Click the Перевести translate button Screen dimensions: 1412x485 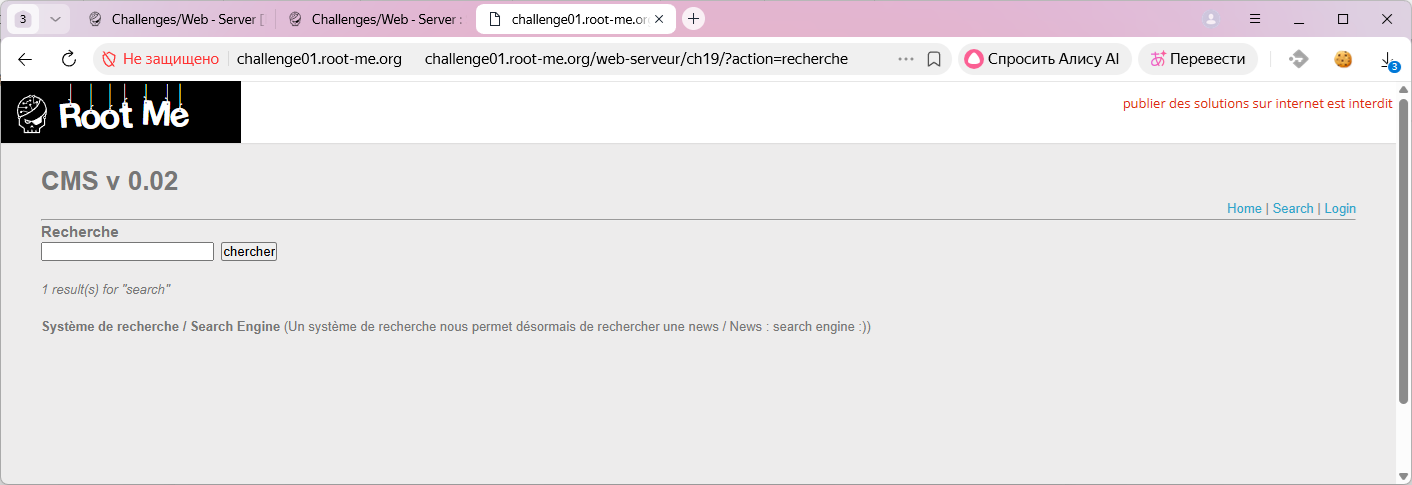coord(1198,59)
